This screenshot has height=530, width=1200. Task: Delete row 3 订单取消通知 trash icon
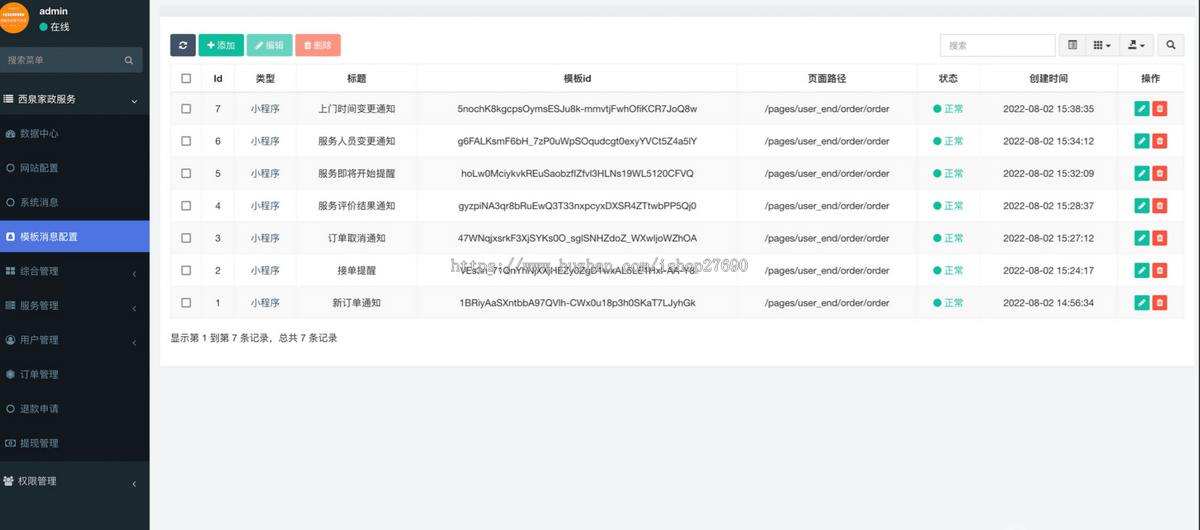coord(1160,238)
